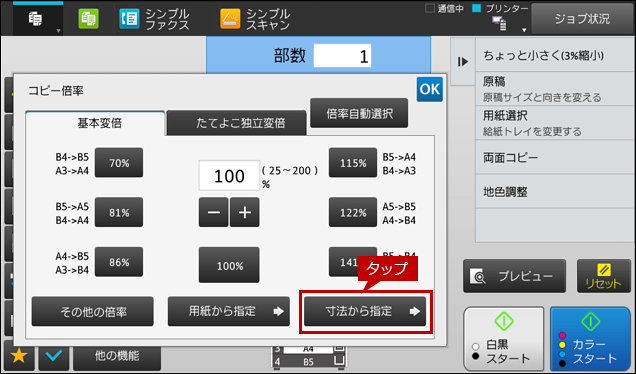Image resolution: width=636 pixels, height=374 pixels.
Task: Select the 115% enlargement ratio
Action: 353,163
